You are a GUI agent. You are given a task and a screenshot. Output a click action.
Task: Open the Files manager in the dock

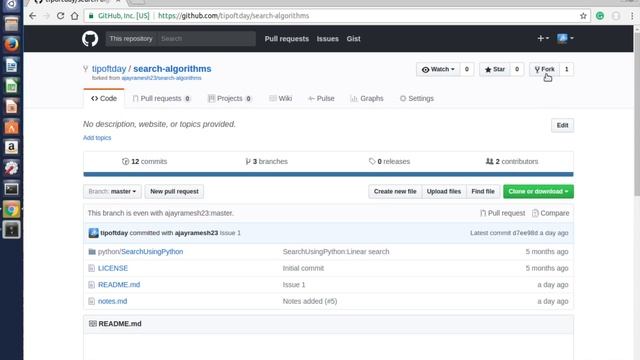point(11,24)
